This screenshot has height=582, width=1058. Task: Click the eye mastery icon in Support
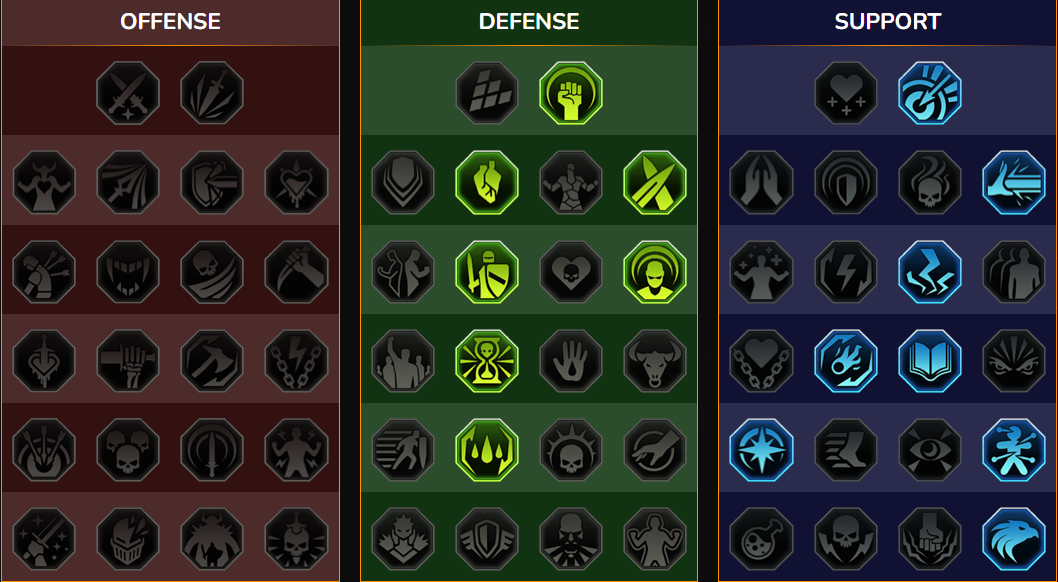point(930,450)
